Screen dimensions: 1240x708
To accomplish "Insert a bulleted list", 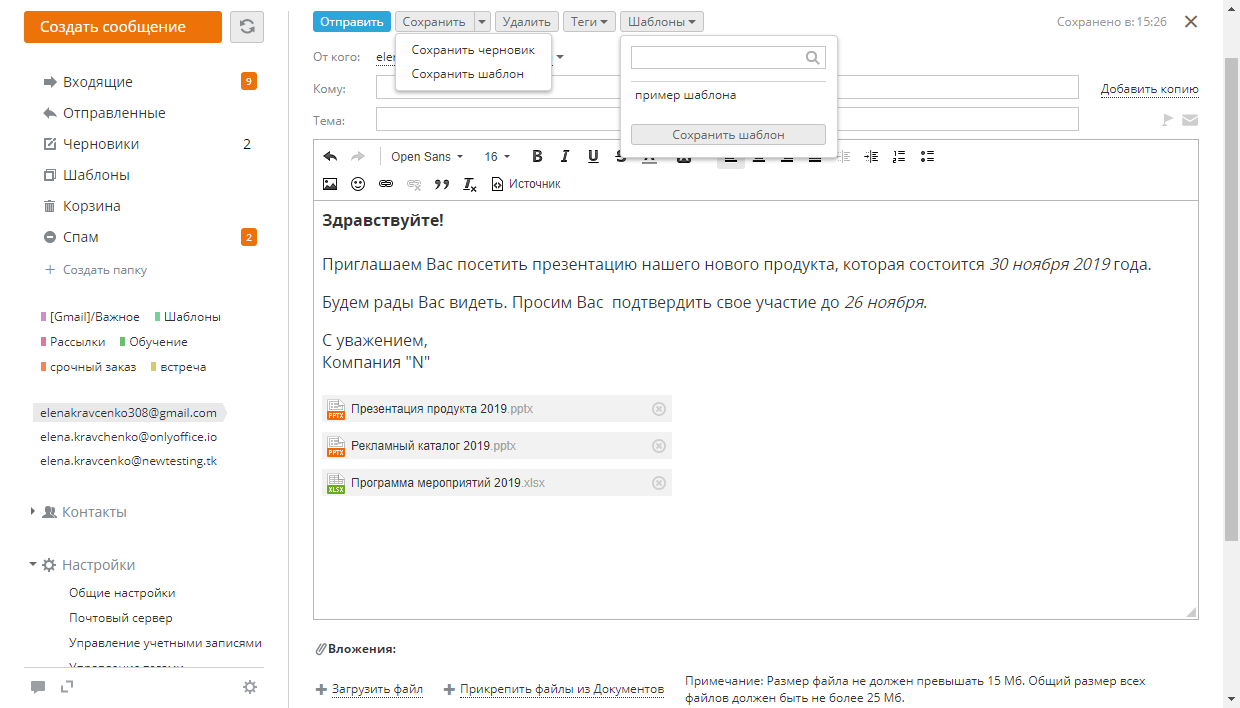I will [927, 156].
